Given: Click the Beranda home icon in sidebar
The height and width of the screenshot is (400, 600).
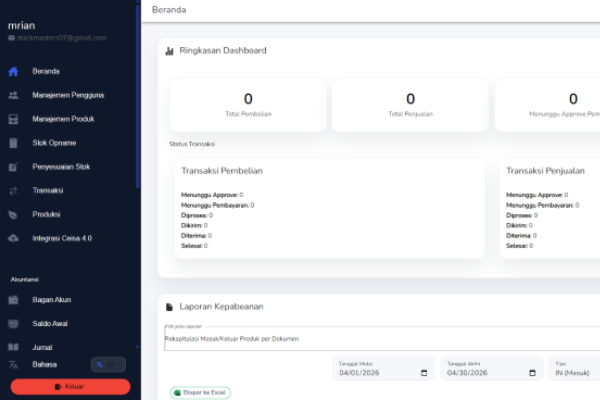Looking at the screenshot, I should tap(13, 71).
